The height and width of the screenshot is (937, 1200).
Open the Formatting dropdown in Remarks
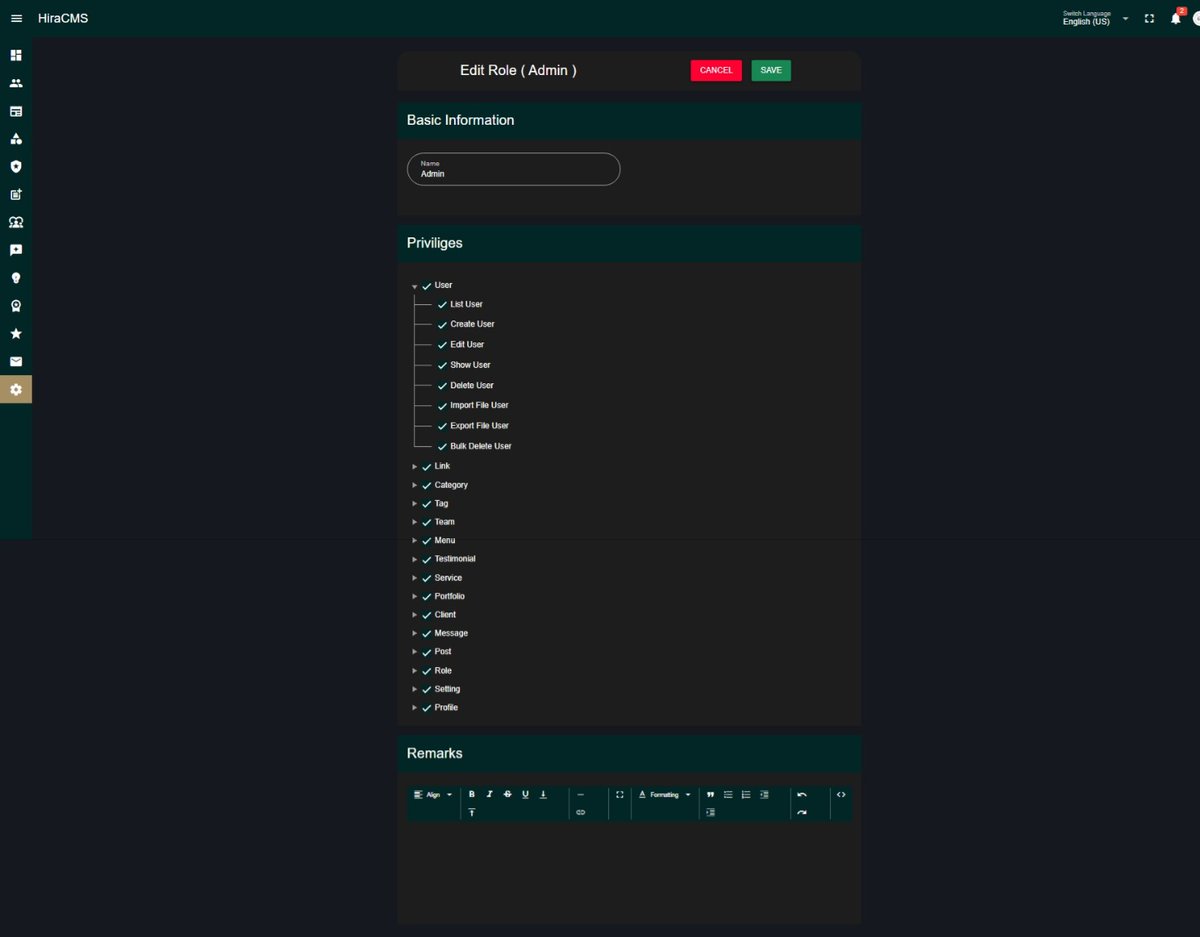[x=664, y=795]
